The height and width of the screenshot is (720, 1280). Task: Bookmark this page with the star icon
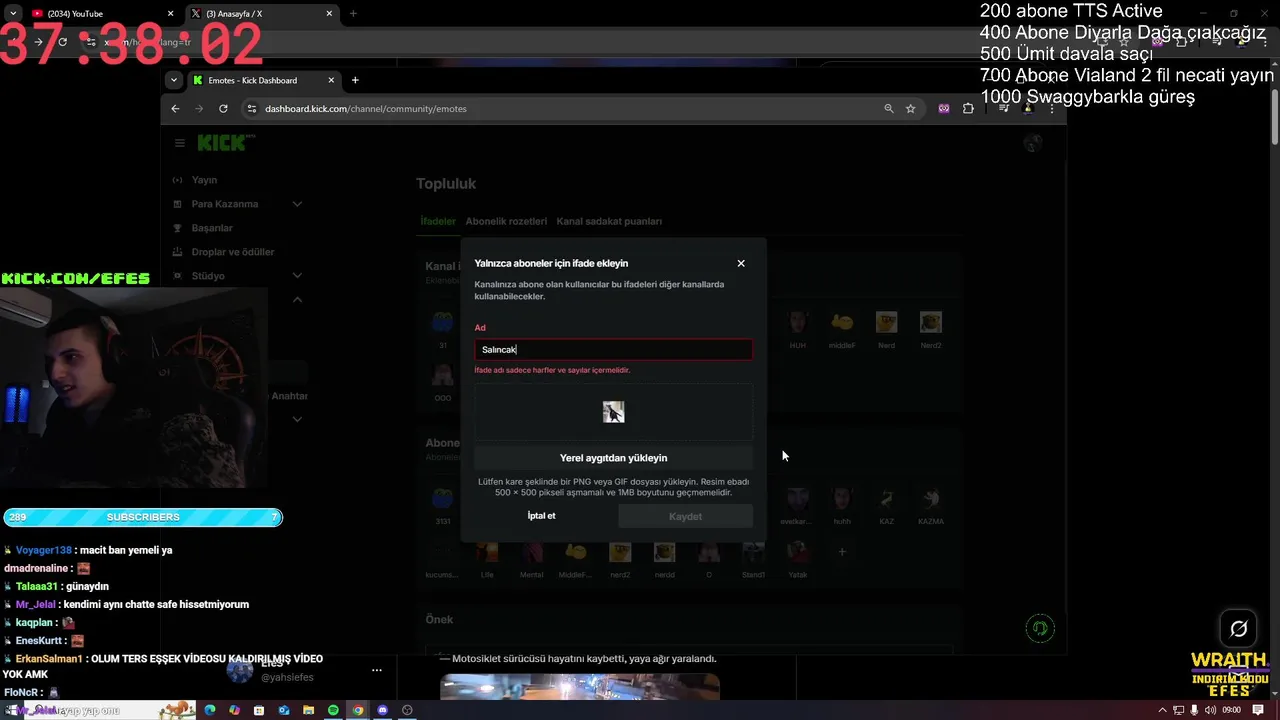point(910,108)
